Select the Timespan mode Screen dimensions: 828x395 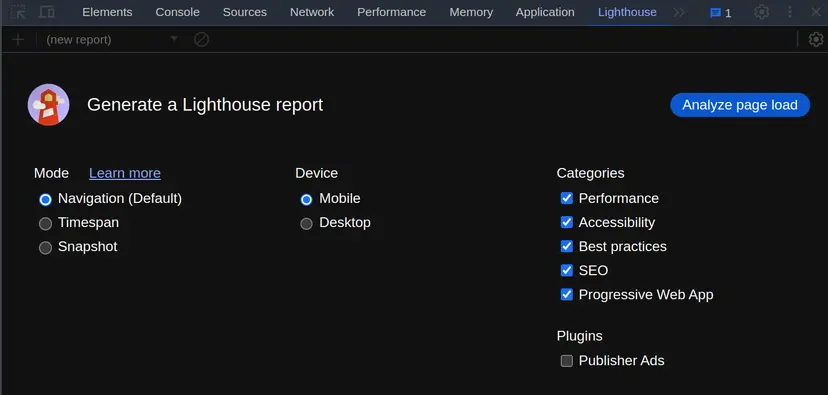pyautogui.click(x=45, y=223)
